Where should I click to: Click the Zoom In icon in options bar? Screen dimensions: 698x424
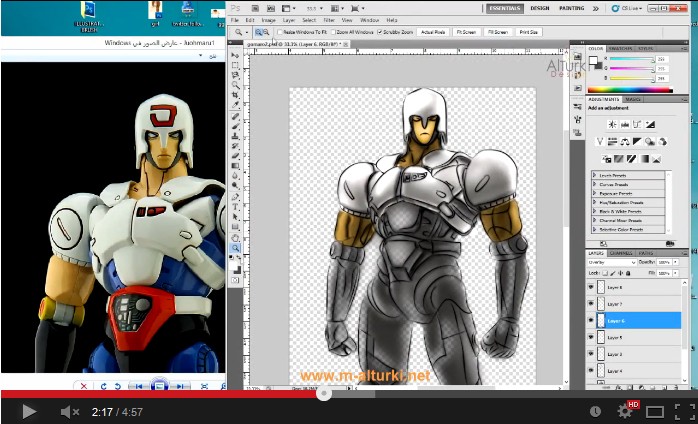pos(259,32)
